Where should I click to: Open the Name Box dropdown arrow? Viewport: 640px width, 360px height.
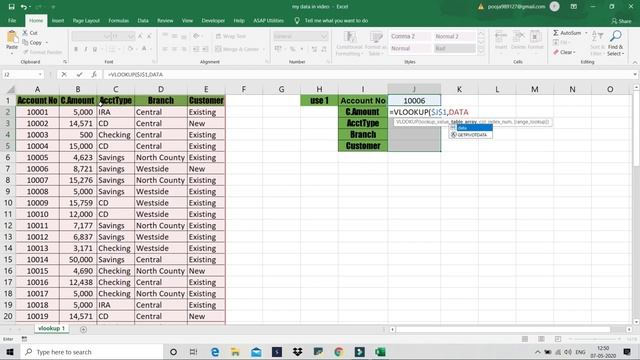point(40,74)
